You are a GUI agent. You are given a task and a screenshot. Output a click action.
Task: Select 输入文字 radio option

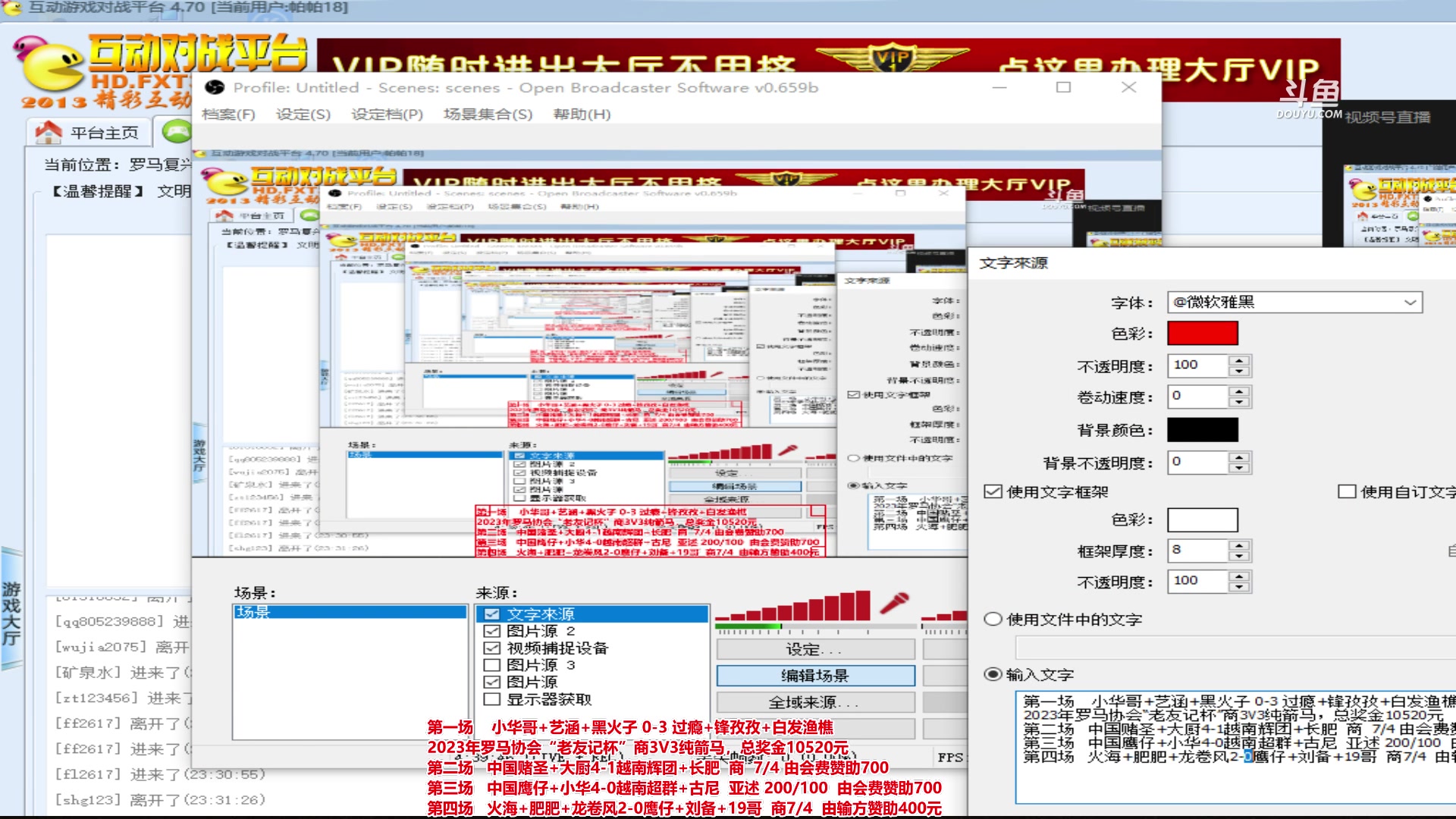(x=993, y=674)
